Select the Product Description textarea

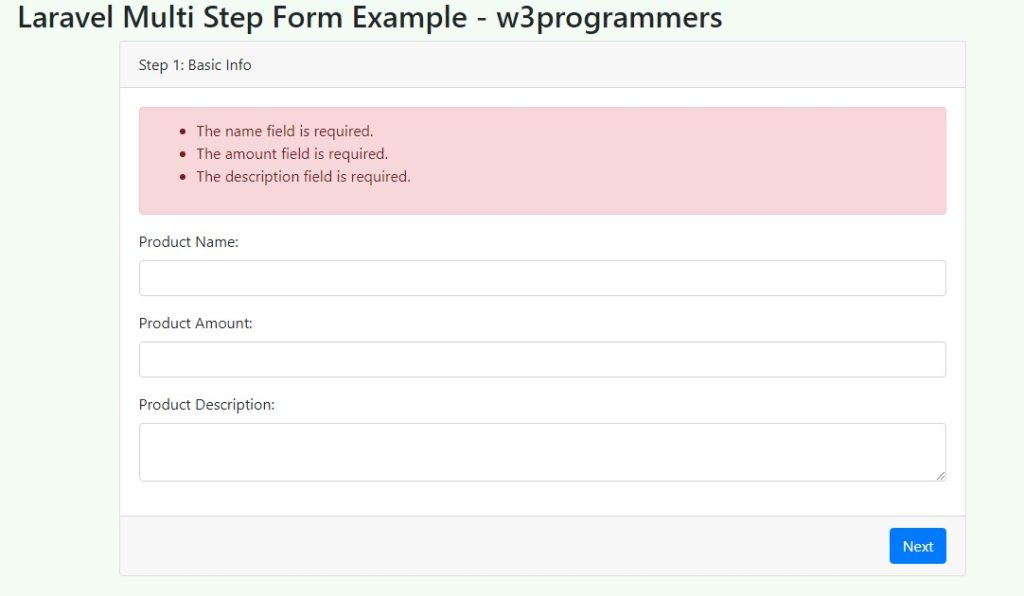tap(542, 451)
